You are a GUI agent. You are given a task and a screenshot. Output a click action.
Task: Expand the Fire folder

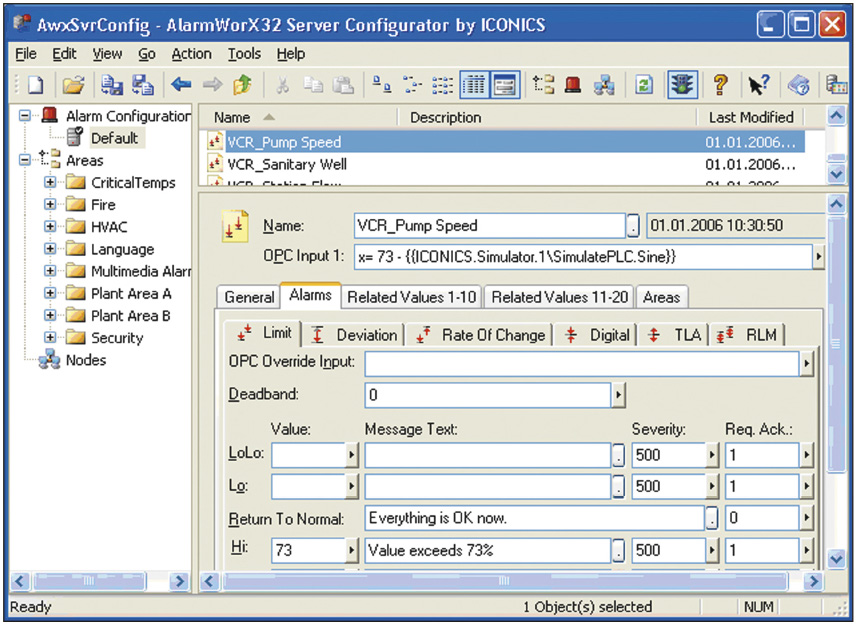50,205
